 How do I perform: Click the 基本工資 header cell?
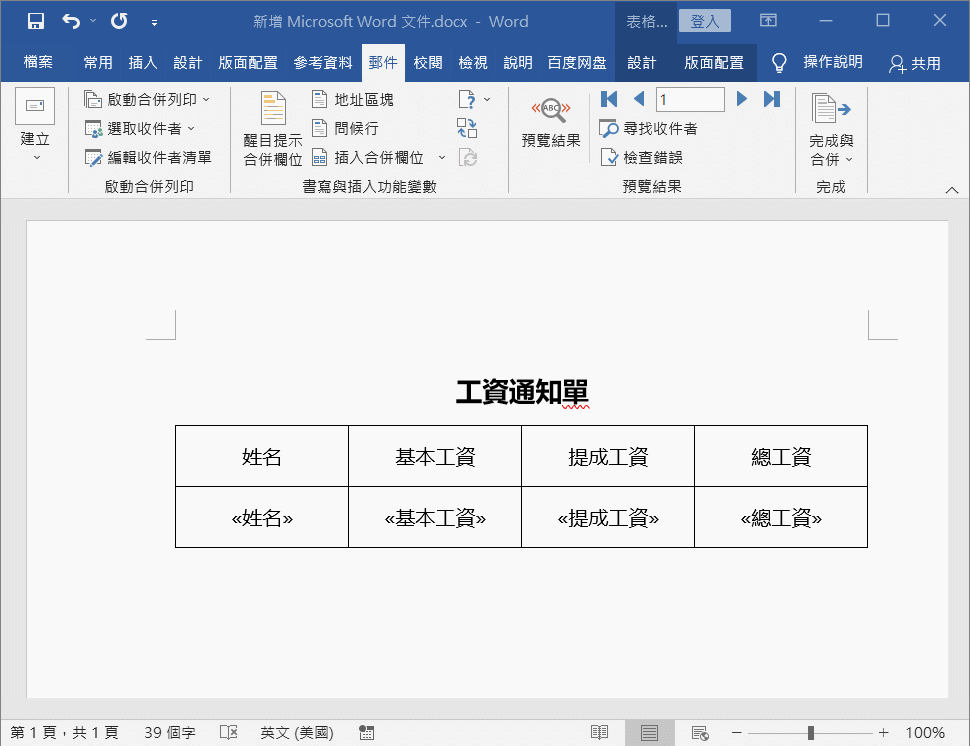(435, 457)
